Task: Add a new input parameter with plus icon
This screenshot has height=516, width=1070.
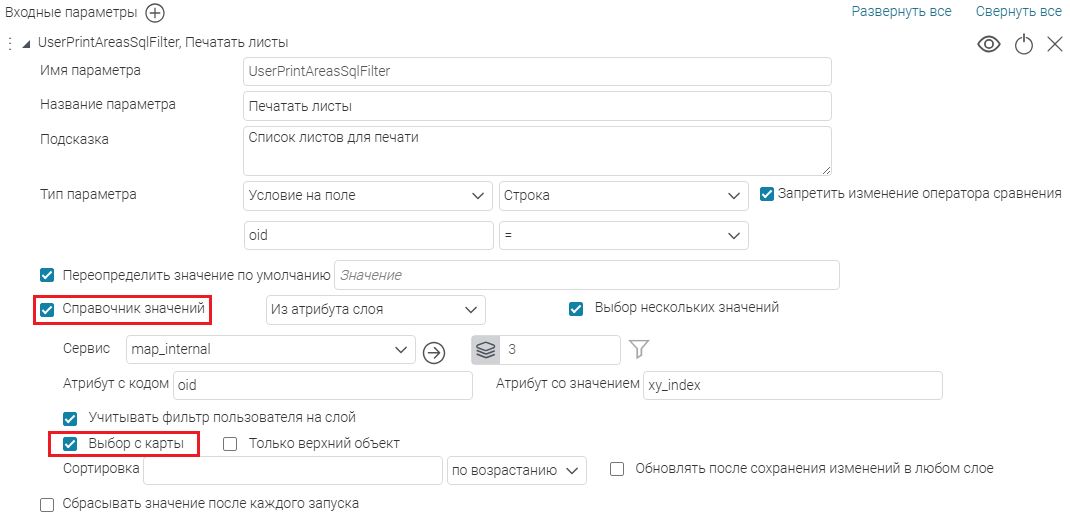Action: click(155, 13)
